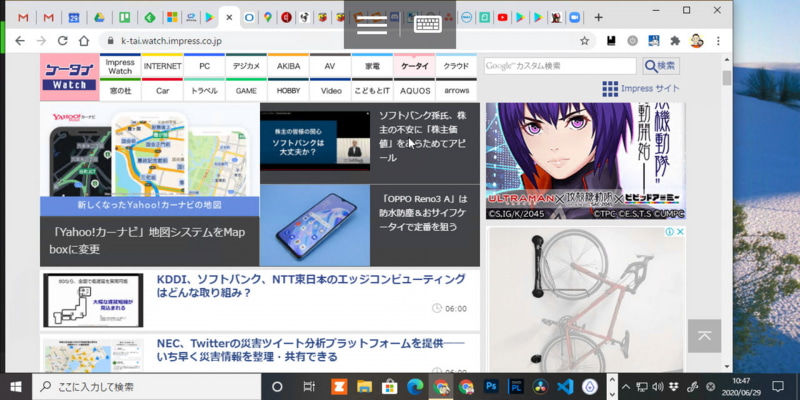800x400 pixels.
Task: Focus the Google カスタム検索 search field
Action: [560, 66]
